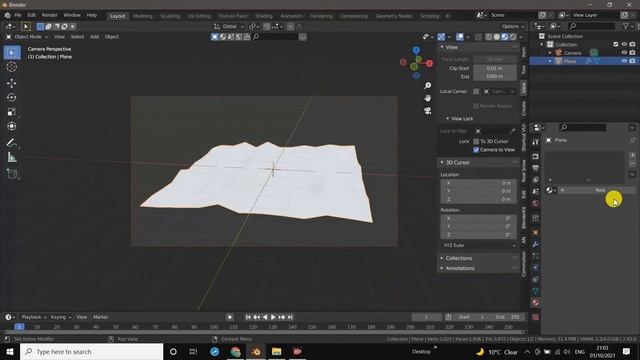
Task: Uncheck Camera to View lock
Action: point(476,150)
